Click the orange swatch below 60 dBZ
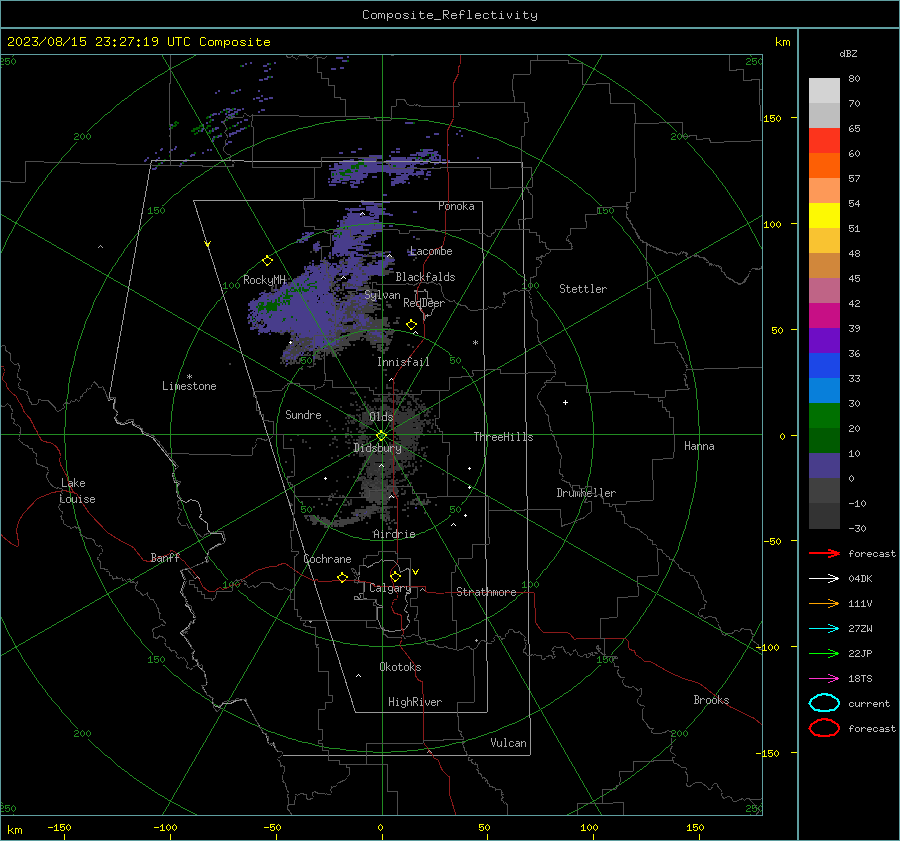This screenshot has height=841, width=900. tap(824, 165)
